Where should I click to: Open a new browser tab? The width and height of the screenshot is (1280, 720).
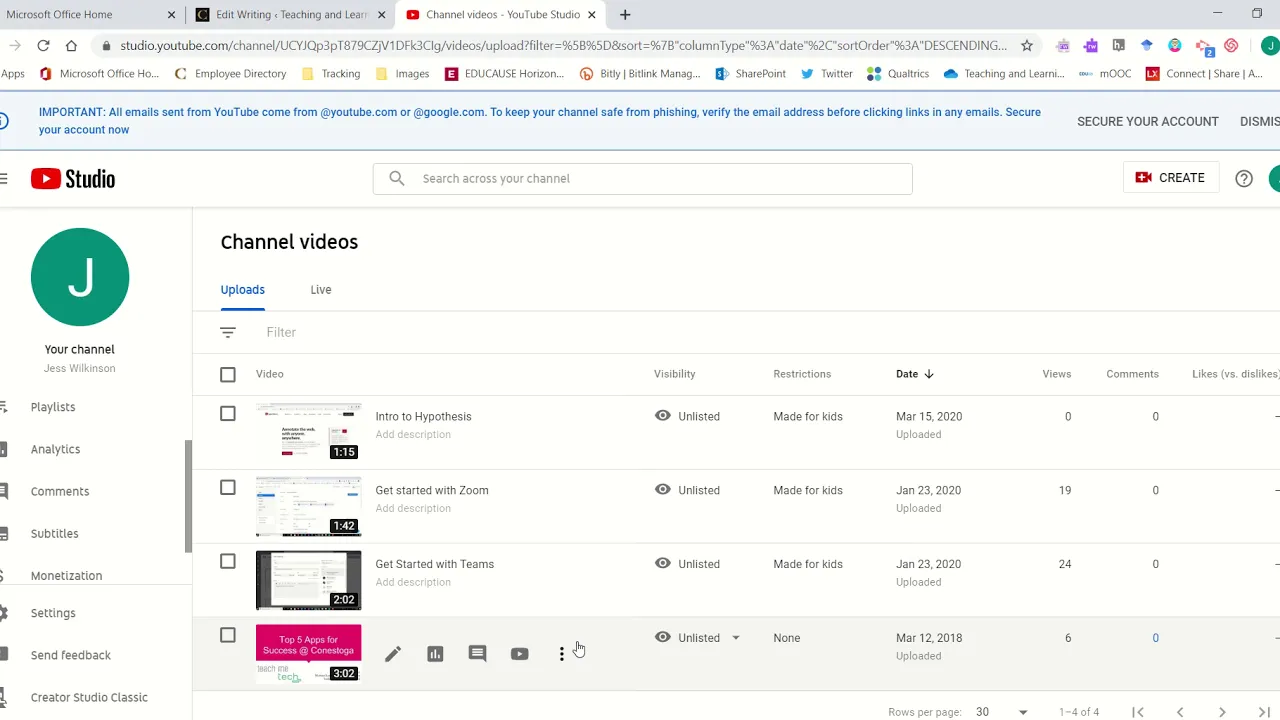click(625, 14)
